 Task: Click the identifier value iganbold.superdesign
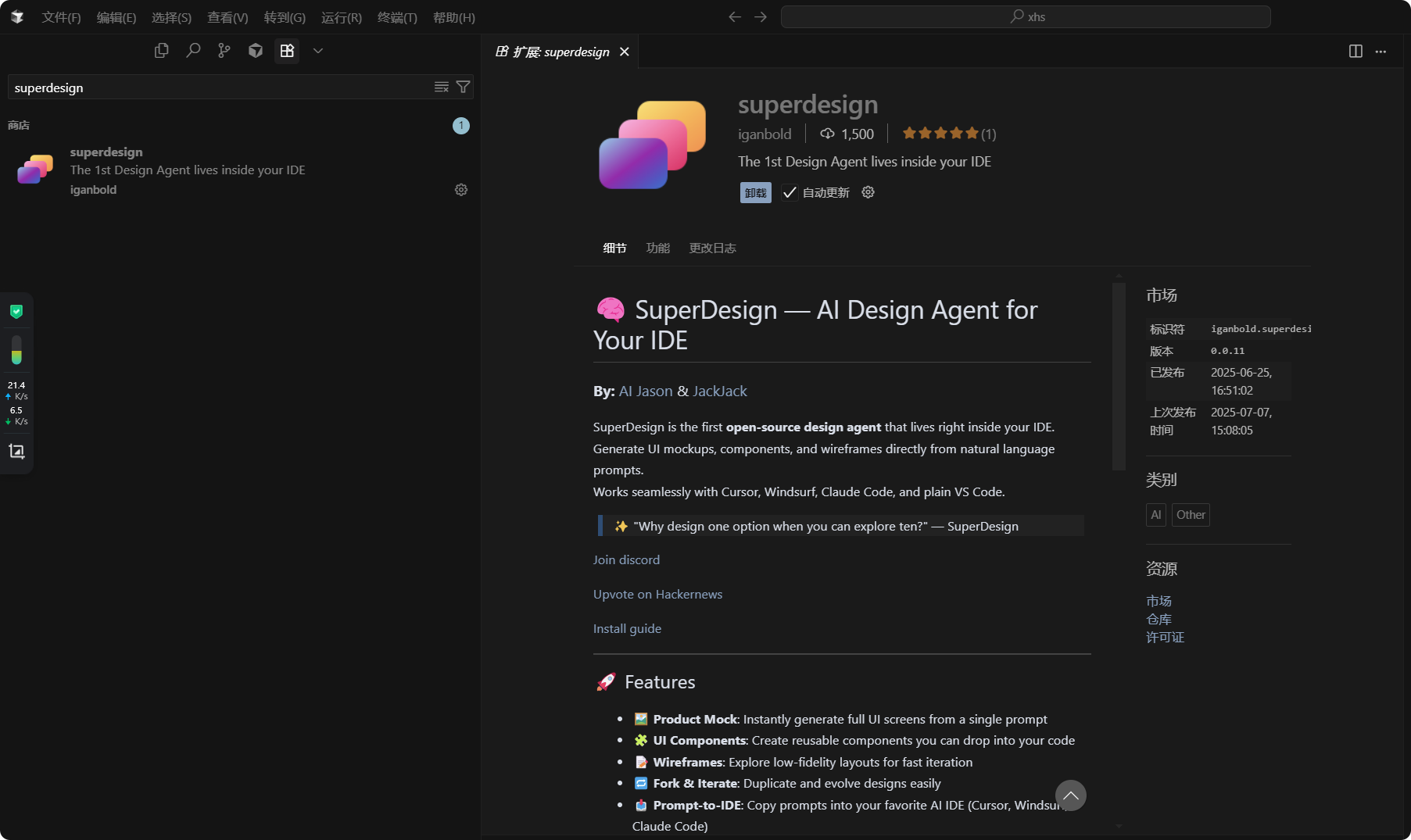tap(1261, 329)
